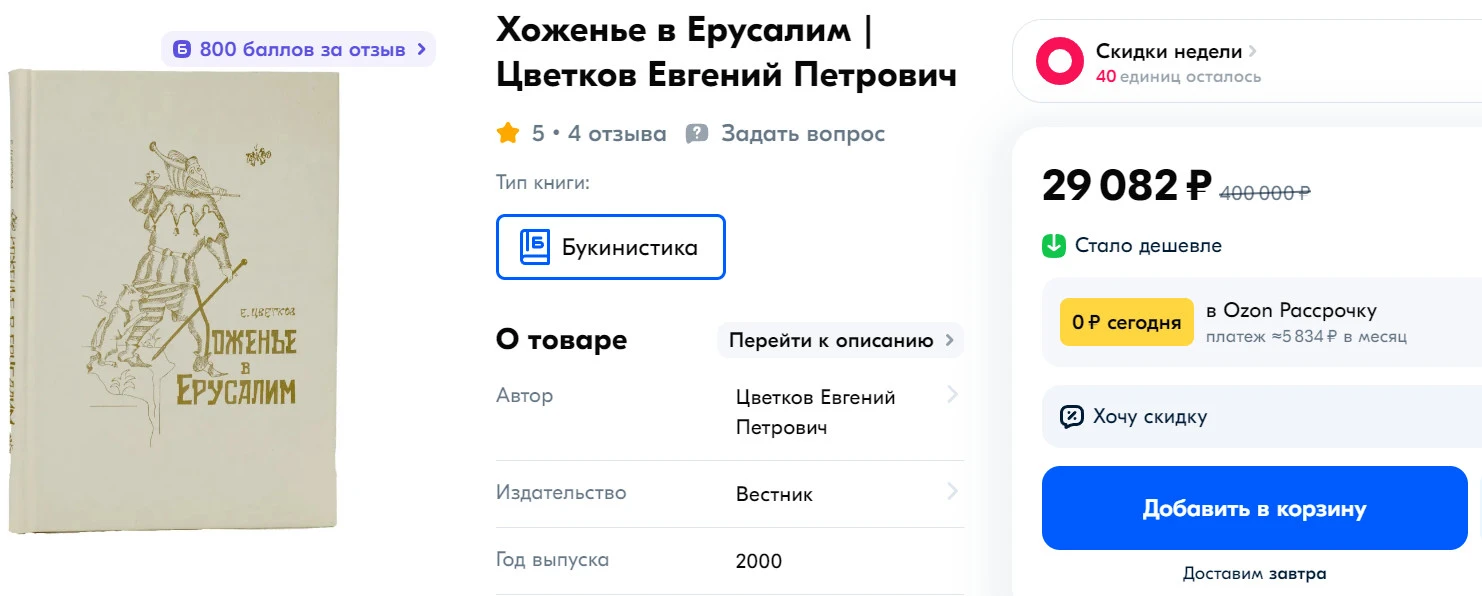The height and width of the screenshot is (596, 1482).
Task: Select the Букинистика book type option
Action: (x=611, y=247)
